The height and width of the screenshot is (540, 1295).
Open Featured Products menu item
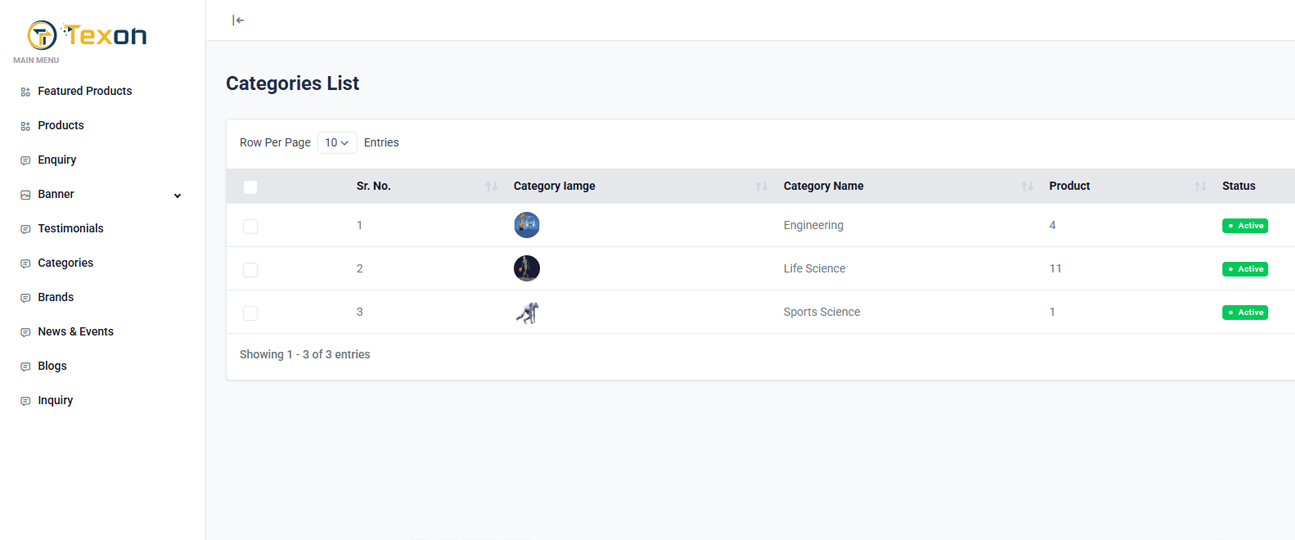click(x=85, y=91)
